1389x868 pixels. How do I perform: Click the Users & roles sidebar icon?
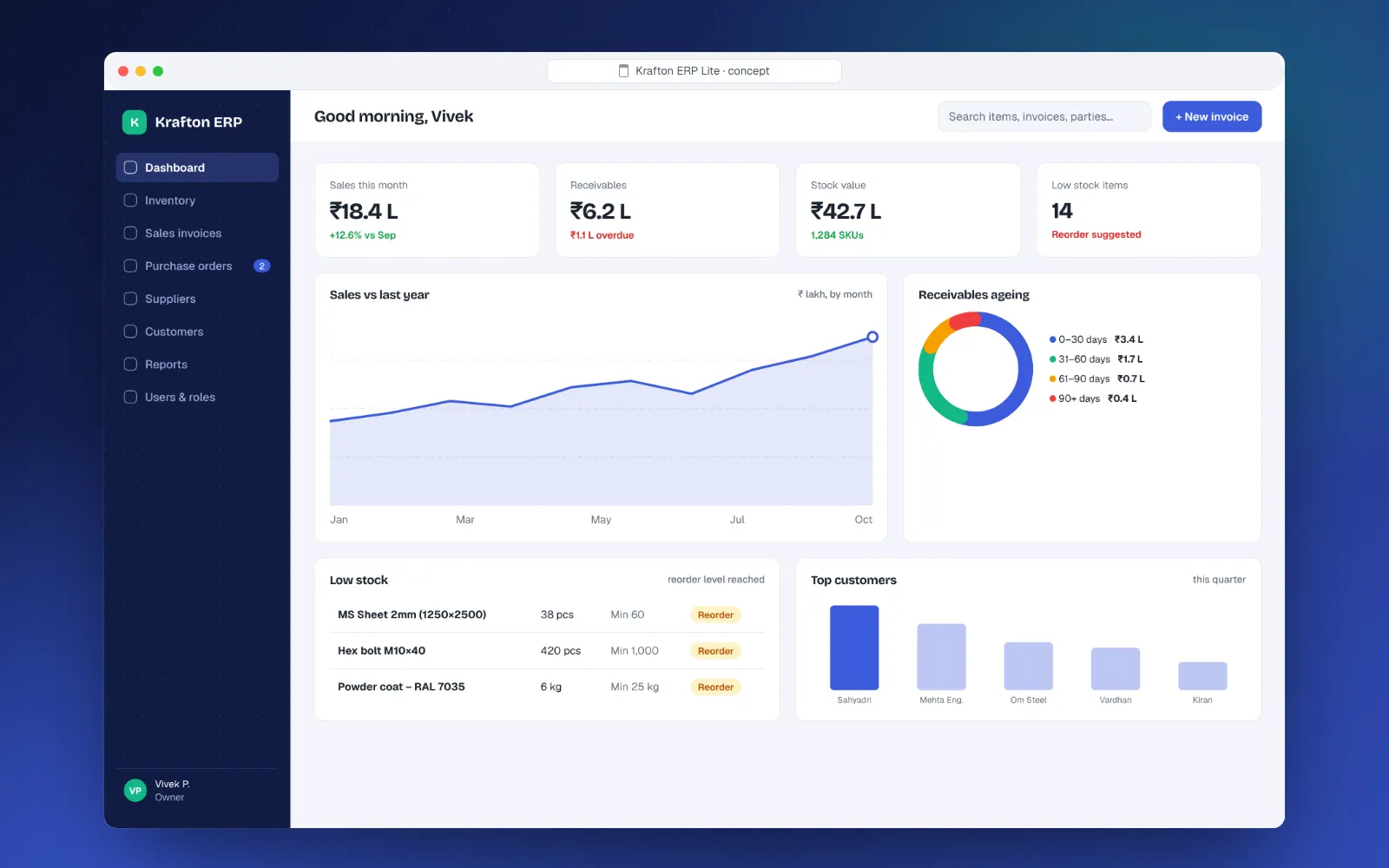[x=130, y=397]
